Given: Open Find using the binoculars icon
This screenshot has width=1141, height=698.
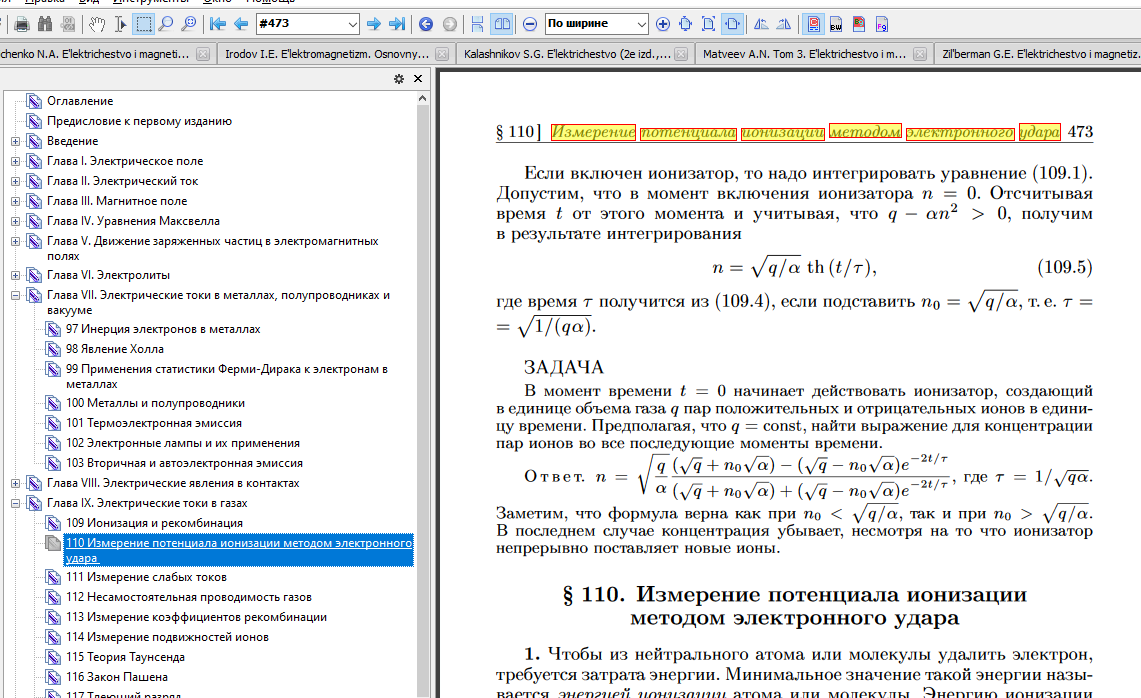Looking at the screenshot, I should click(45, 24).
